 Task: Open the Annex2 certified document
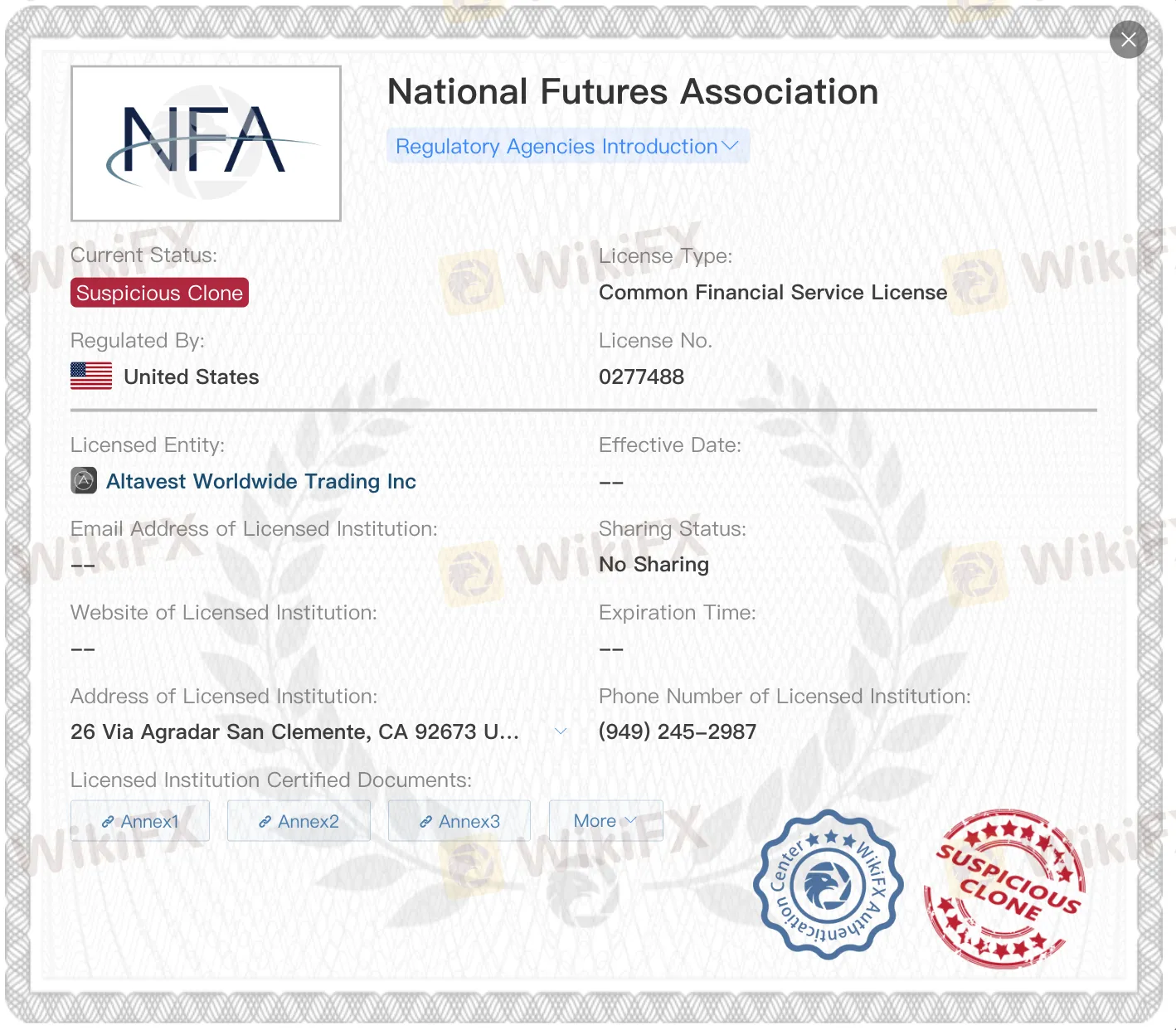[x=299, y=821]
